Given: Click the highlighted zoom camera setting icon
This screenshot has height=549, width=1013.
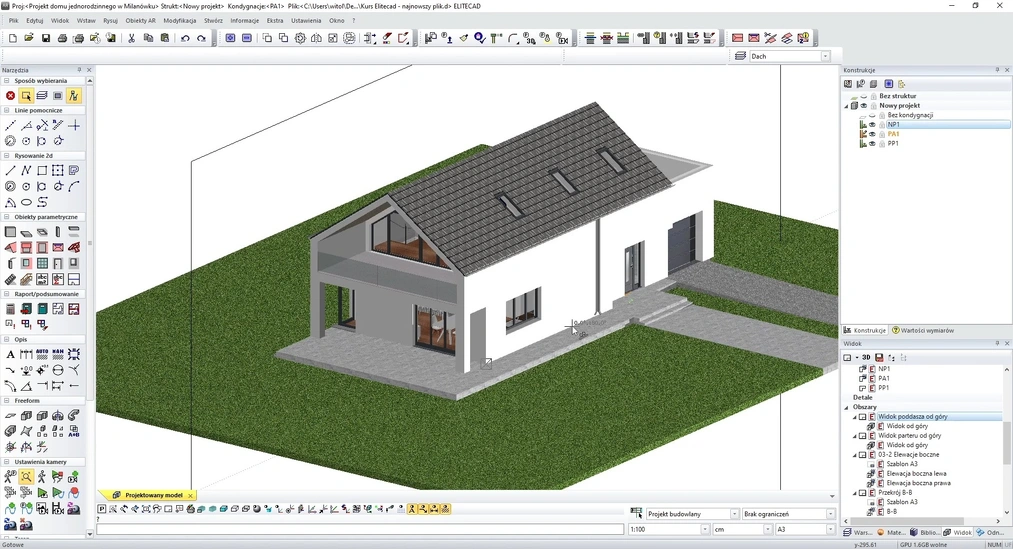Looking at the screenshot, I should click(26, 477).
